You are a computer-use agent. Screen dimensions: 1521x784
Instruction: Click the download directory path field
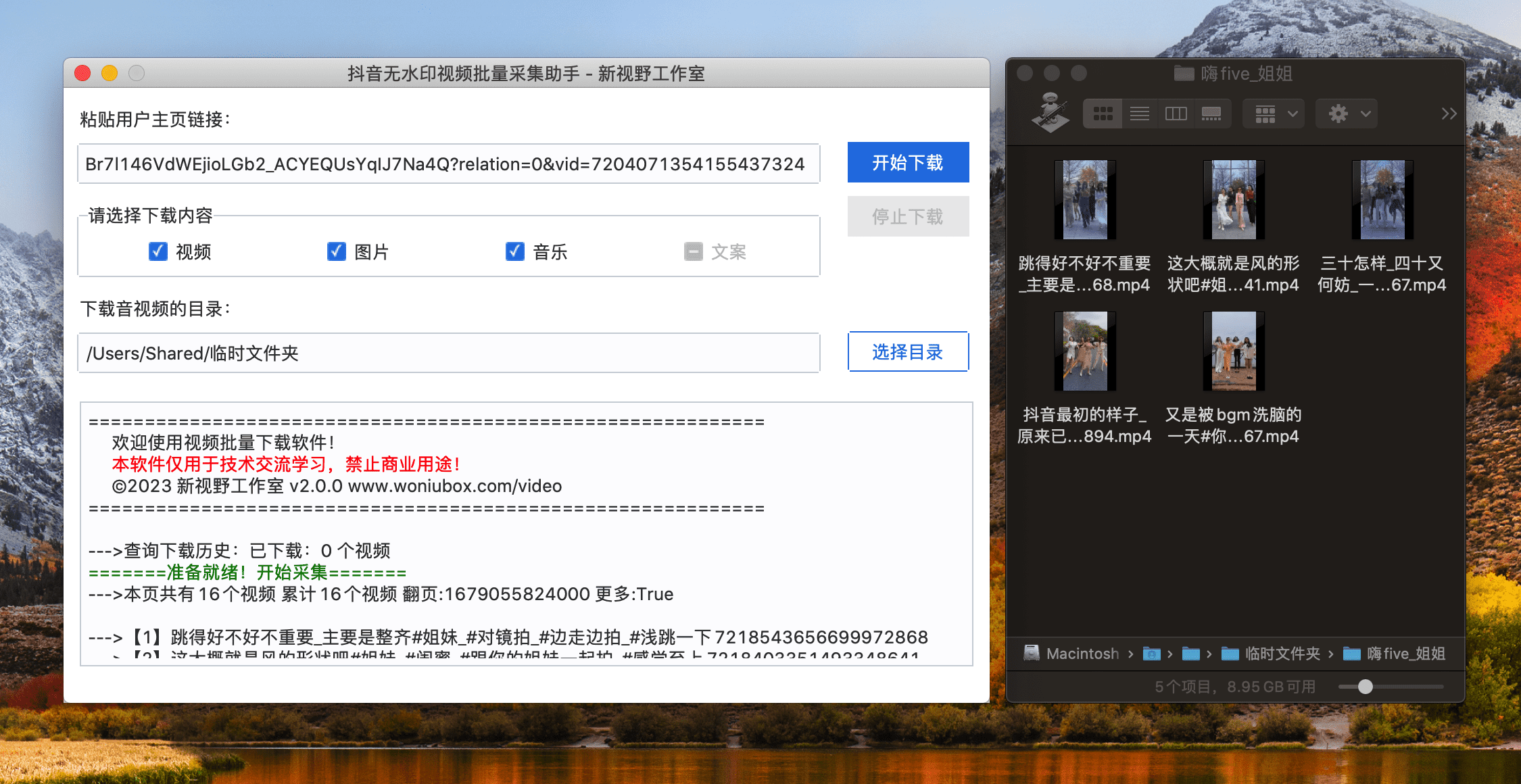click(x=449, y=353)
